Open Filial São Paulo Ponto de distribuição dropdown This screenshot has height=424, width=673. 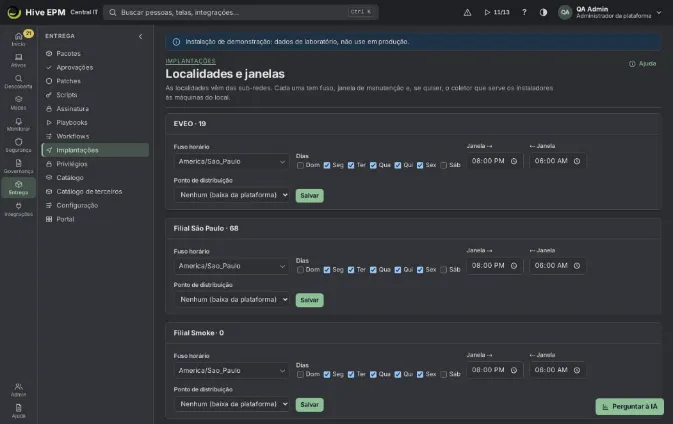click(231, 300)
